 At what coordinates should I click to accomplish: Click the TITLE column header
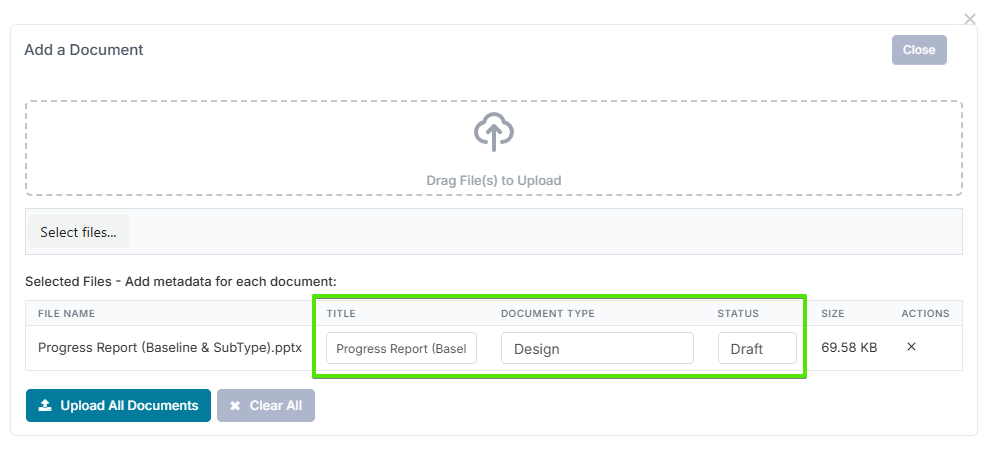341,313
